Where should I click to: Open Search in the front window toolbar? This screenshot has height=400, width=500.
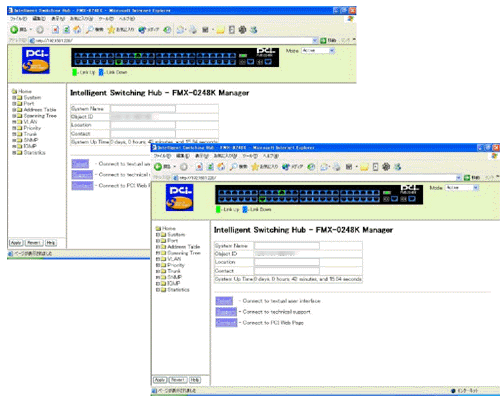coord(239,167)
